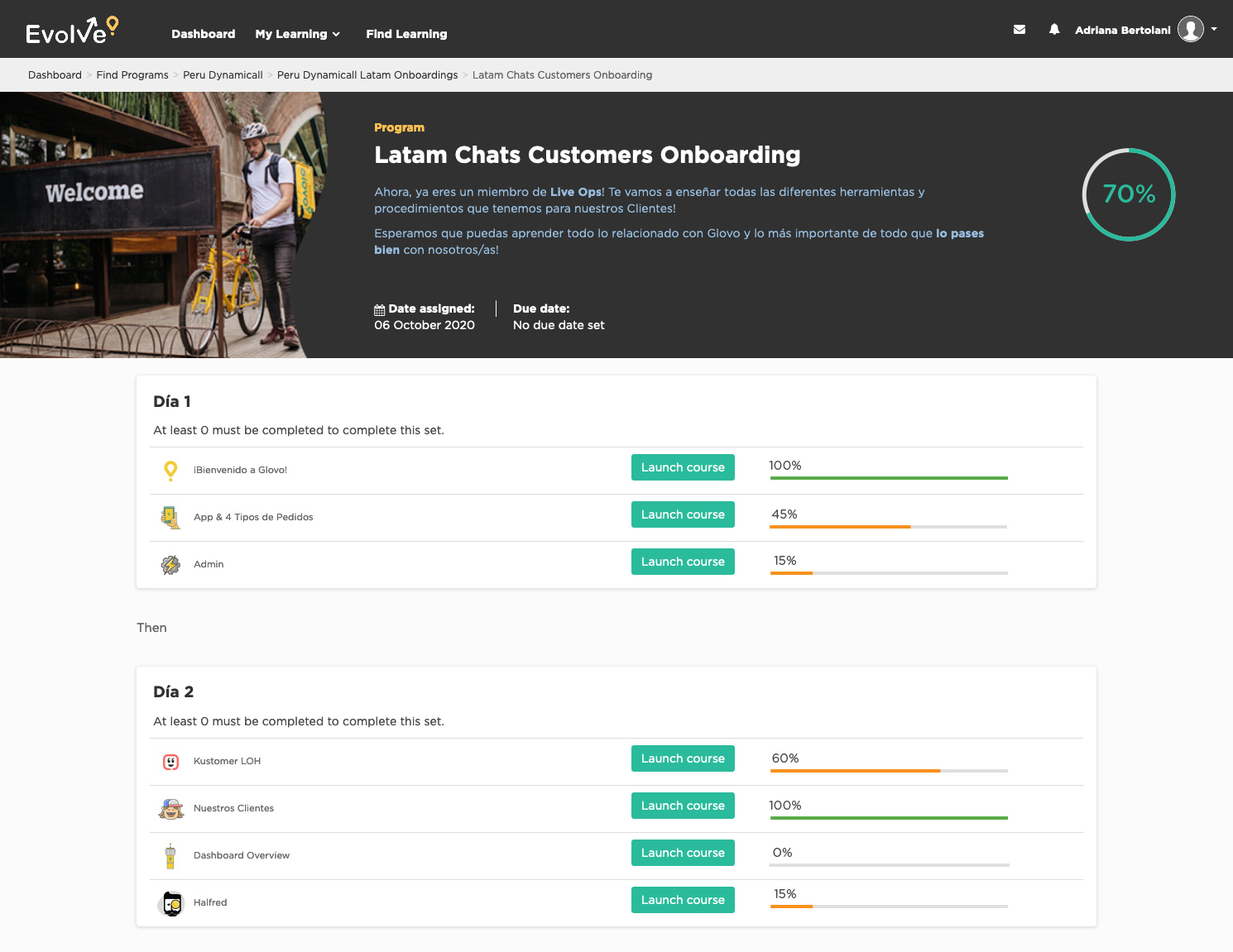This screenshot has width=1233, height=952.
Task: Launch the Admin course
Action: [x=683, y=562]
